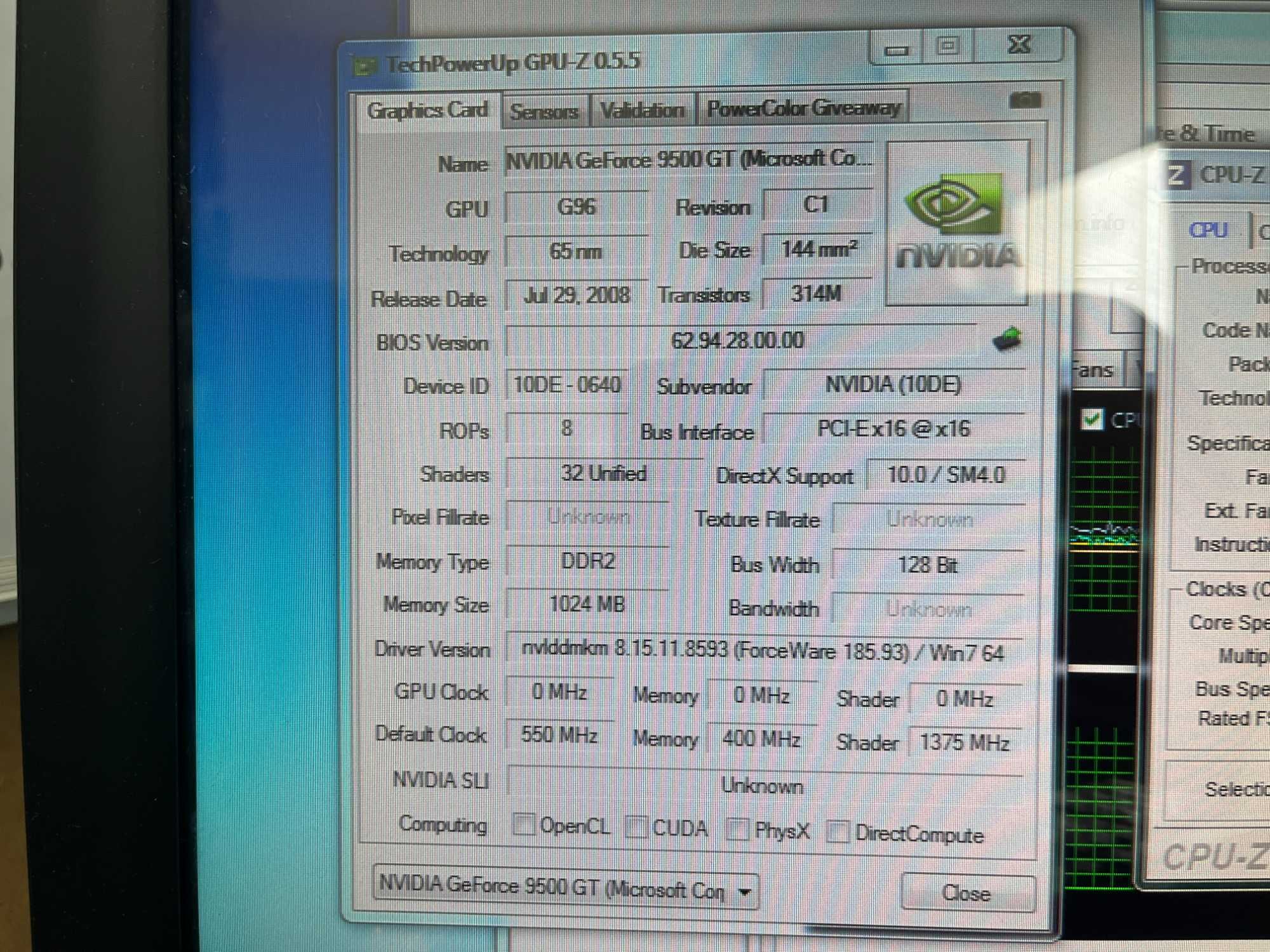Click the default Shader clock 1375 MHz

point(965,743)
